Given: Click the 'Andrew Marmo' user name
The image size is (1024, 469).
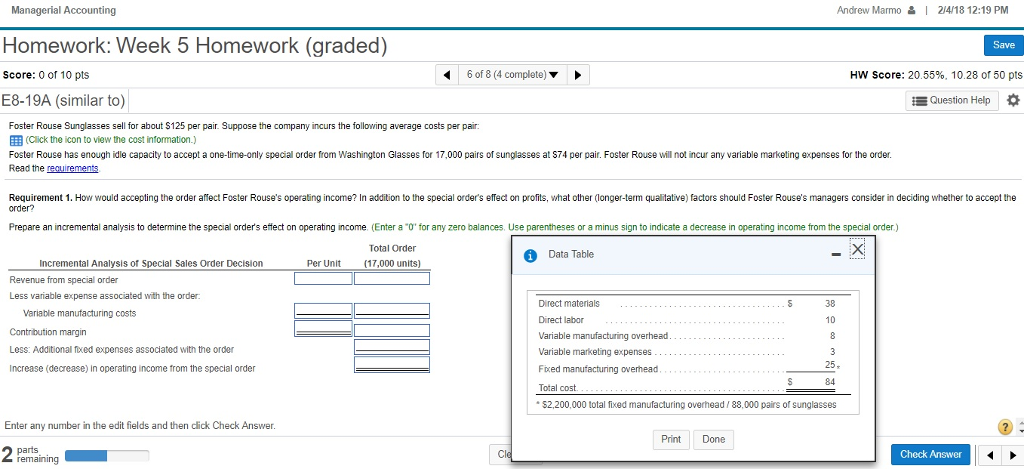Looking at the screenshot, I should 869,10.
